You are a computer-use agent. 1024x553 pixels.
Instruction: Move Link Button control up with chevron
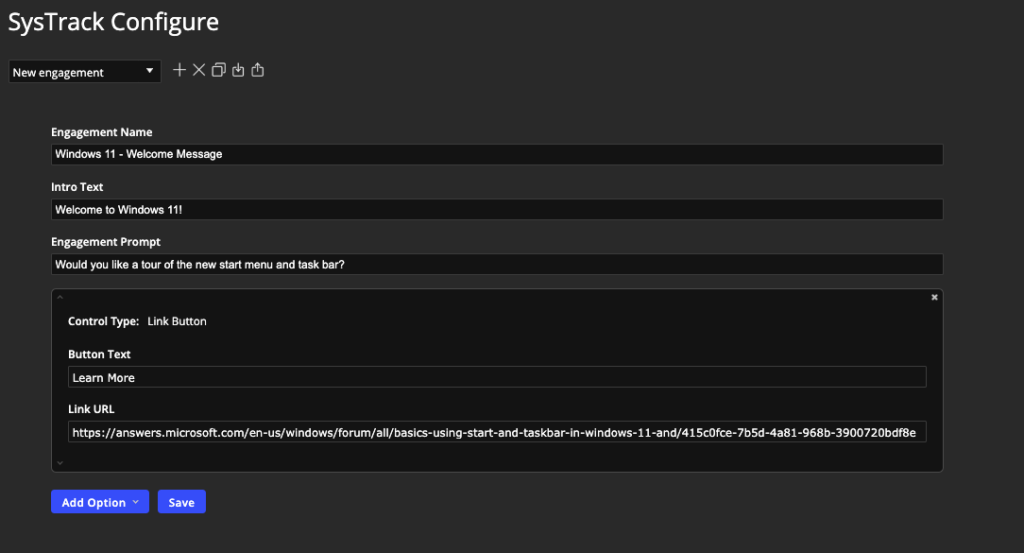click(x=60, y=297)
